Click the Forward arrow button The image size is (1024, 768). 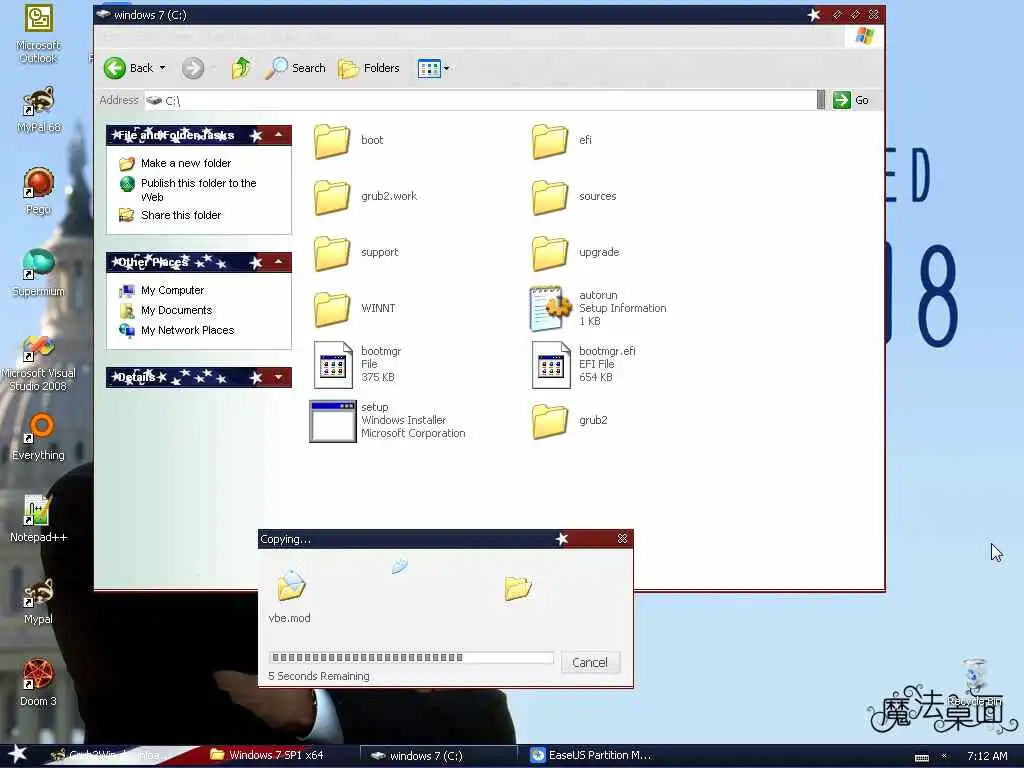pos(193,68)
